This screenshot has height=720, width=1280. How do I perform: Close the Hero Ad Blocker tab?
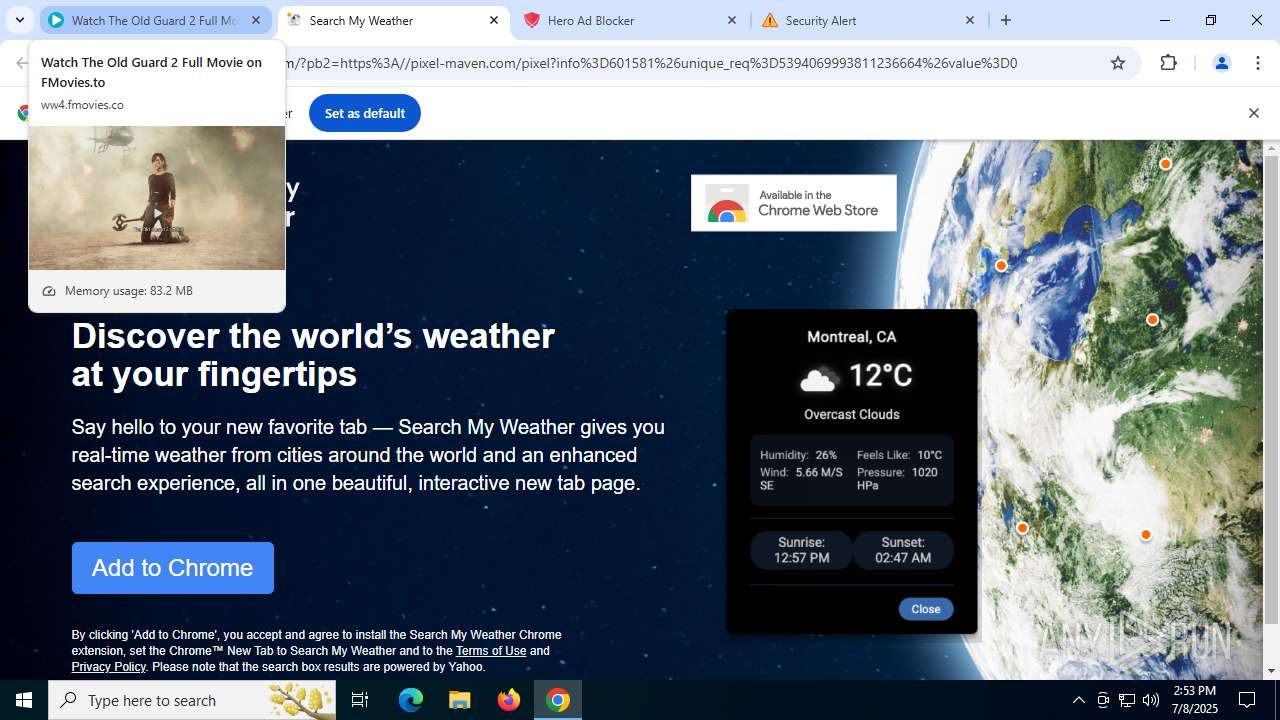732,20
